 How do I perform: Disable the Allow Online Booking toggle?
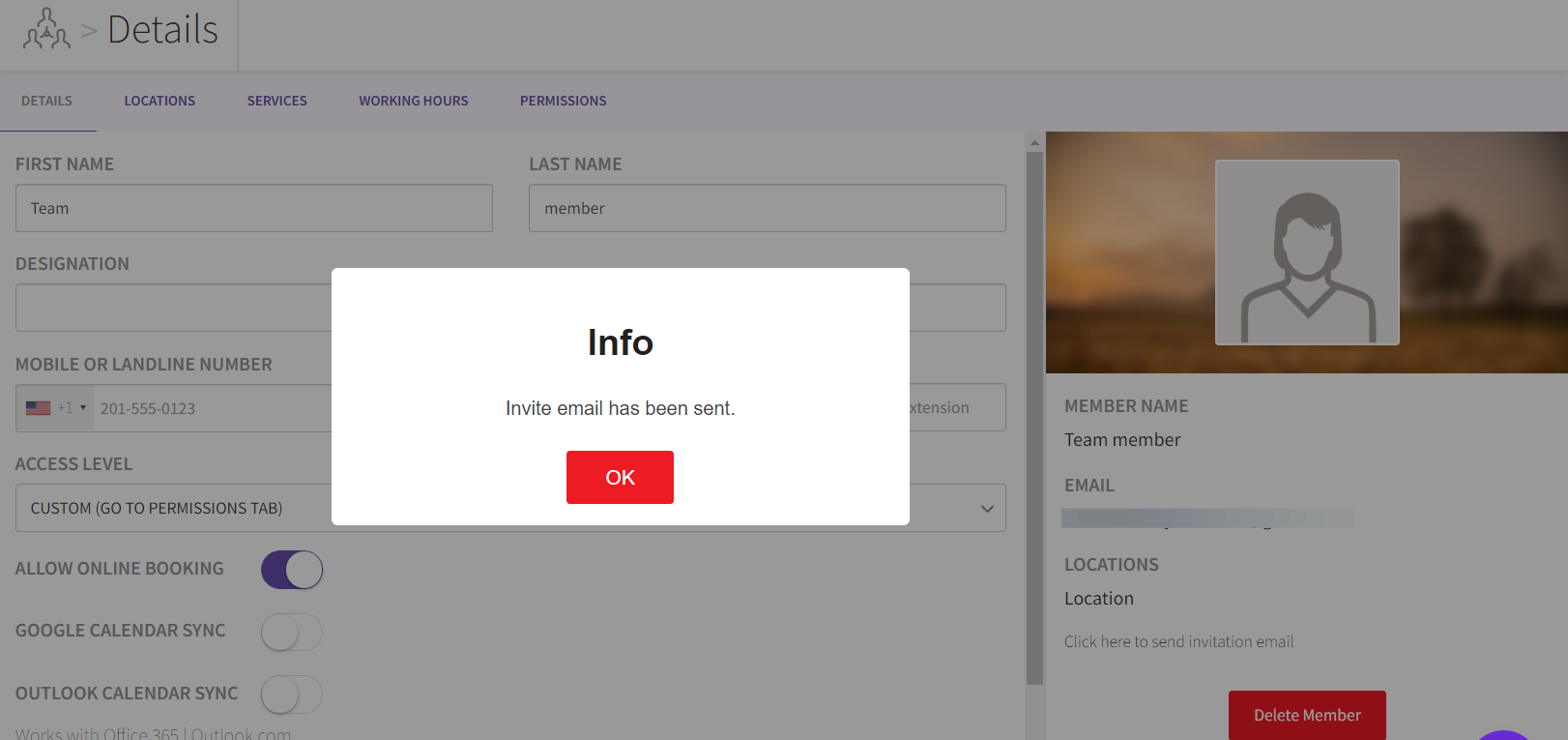(292, 570)
